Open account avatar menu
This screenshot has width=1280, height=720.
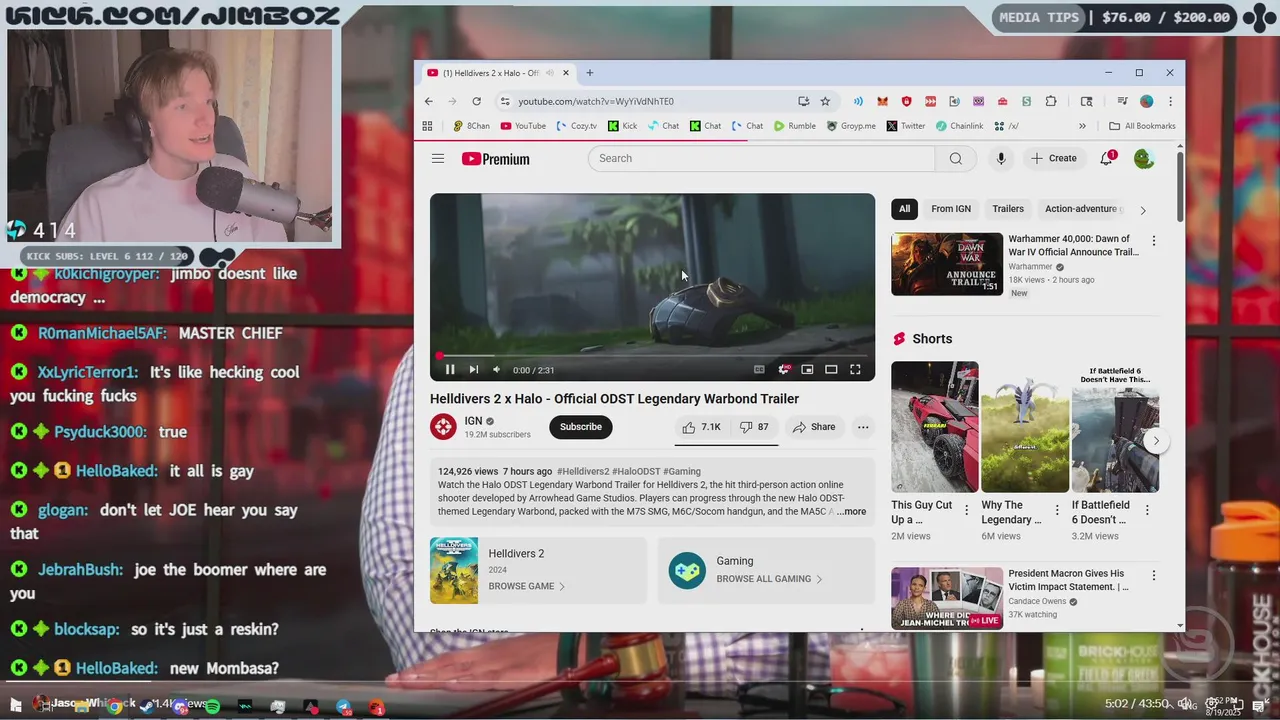tap(1144, 158)
